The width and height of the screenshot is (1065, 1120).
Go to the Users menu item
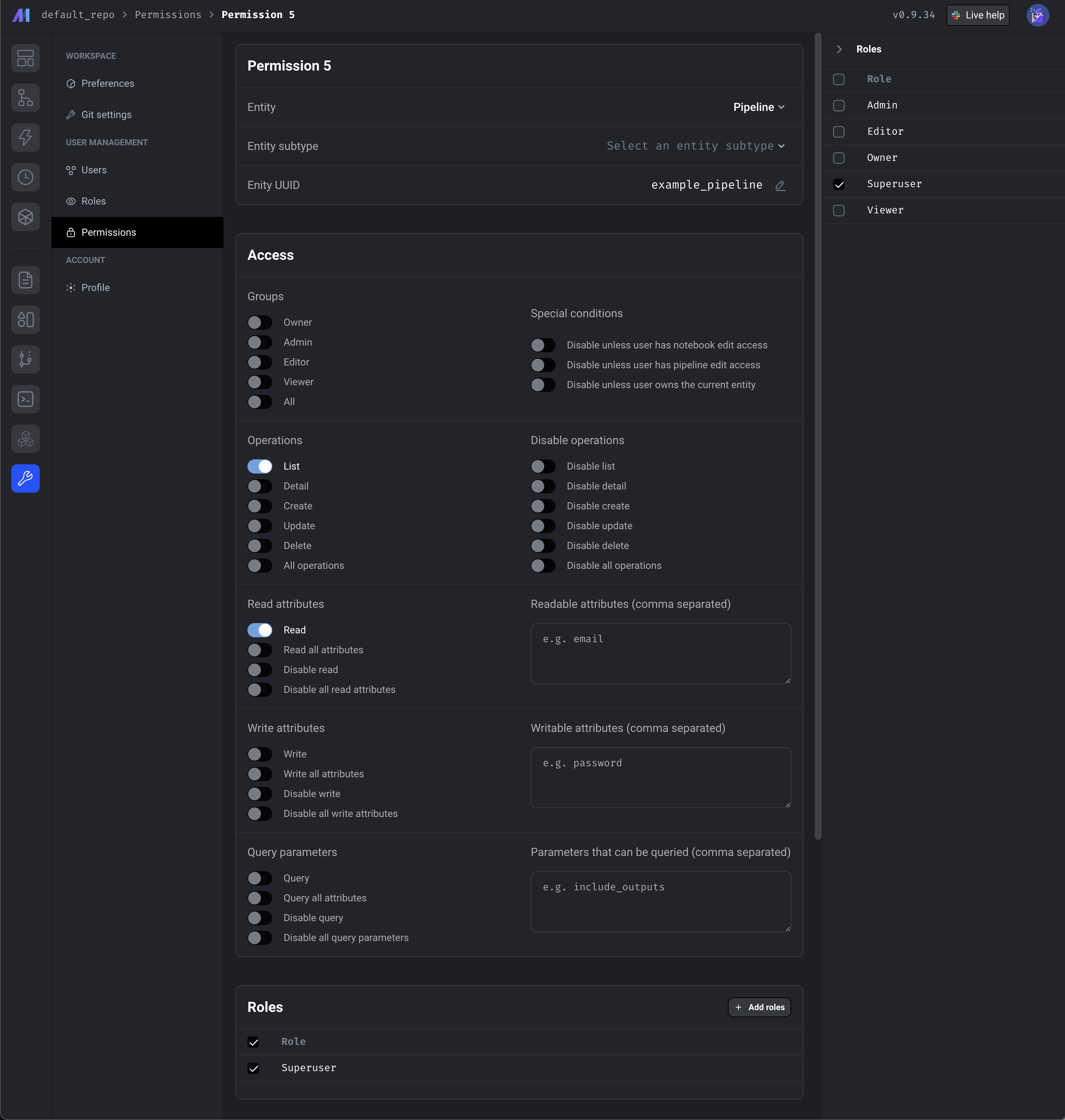(138, 170)
